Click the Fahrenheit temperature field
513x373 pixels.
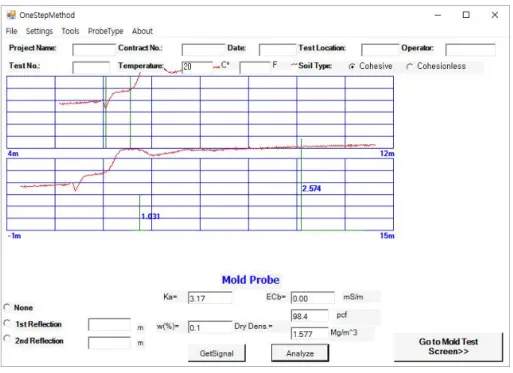tap(255, 67)
